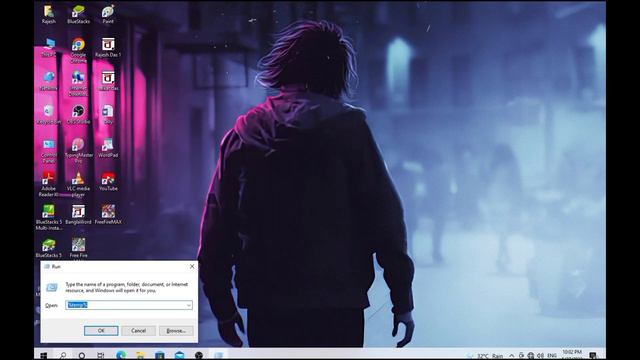Launch Adobe Reader XI shortcut

49,184
